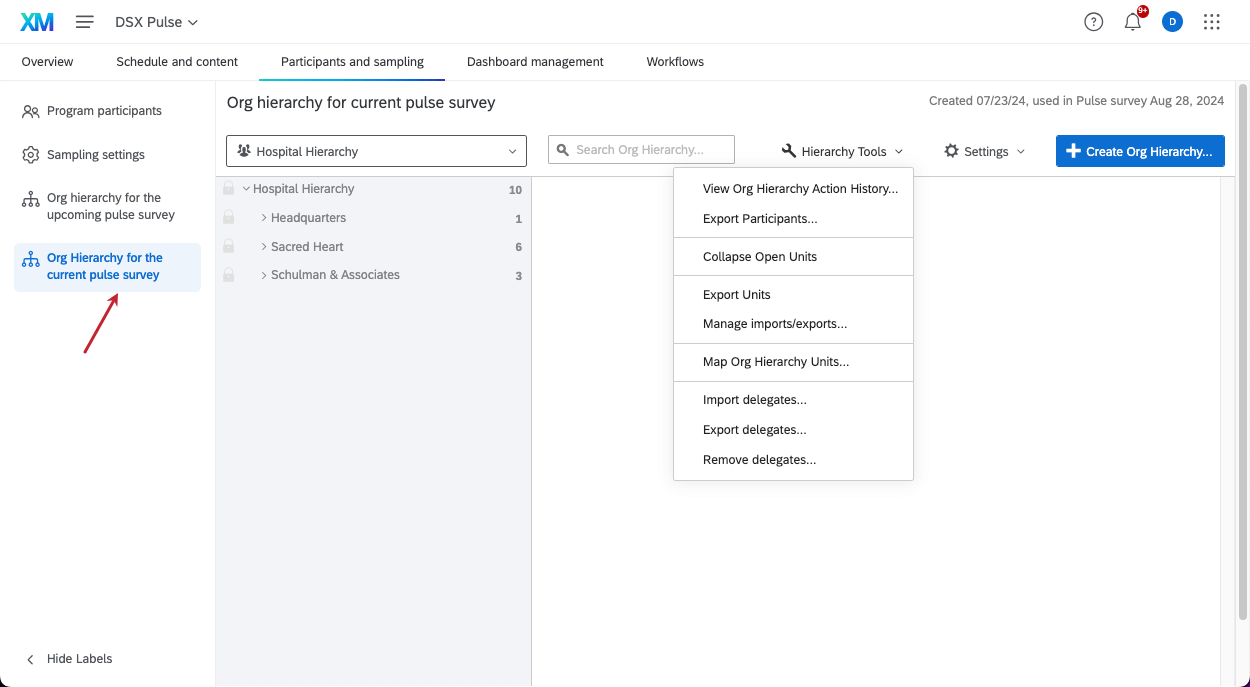Click the XM logo

pos(36,21)
